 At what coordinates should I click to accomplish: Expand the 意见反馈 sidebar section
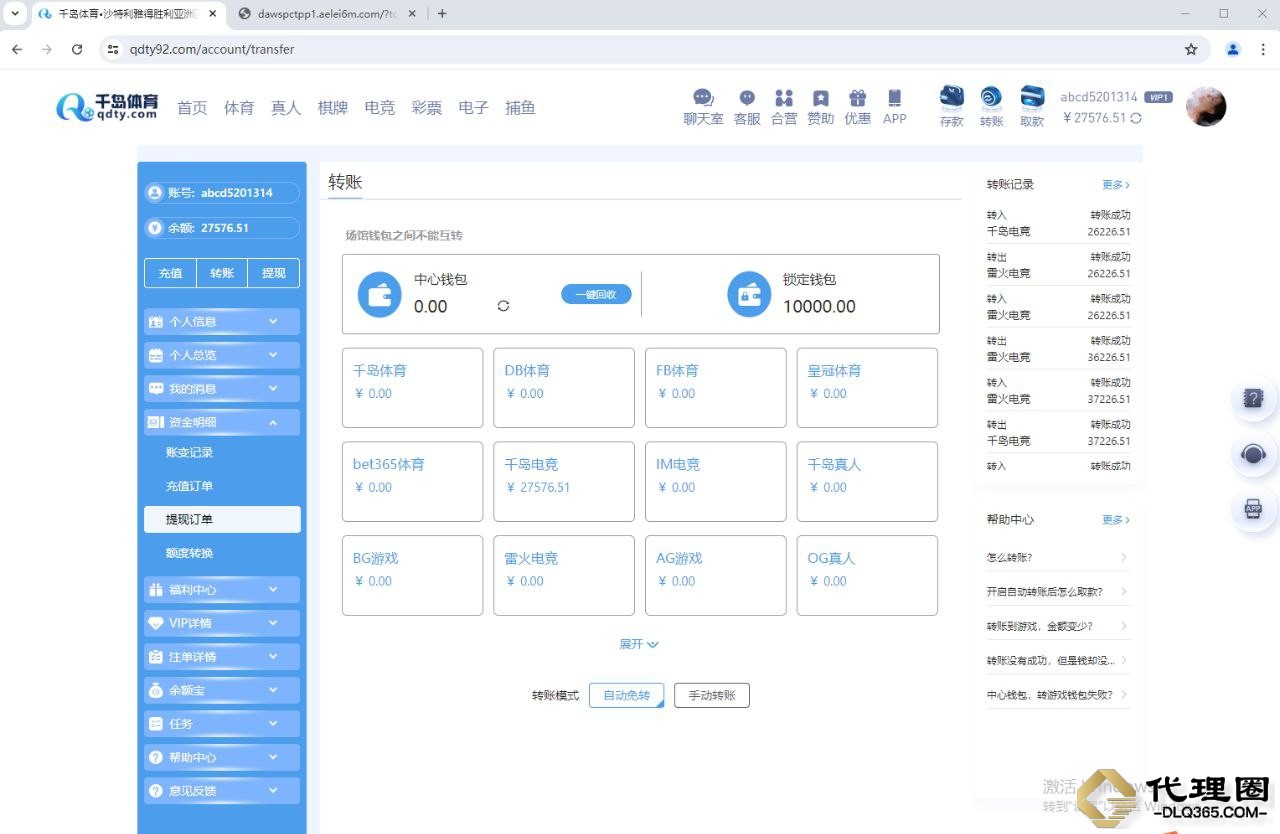[x=222, y=790]
